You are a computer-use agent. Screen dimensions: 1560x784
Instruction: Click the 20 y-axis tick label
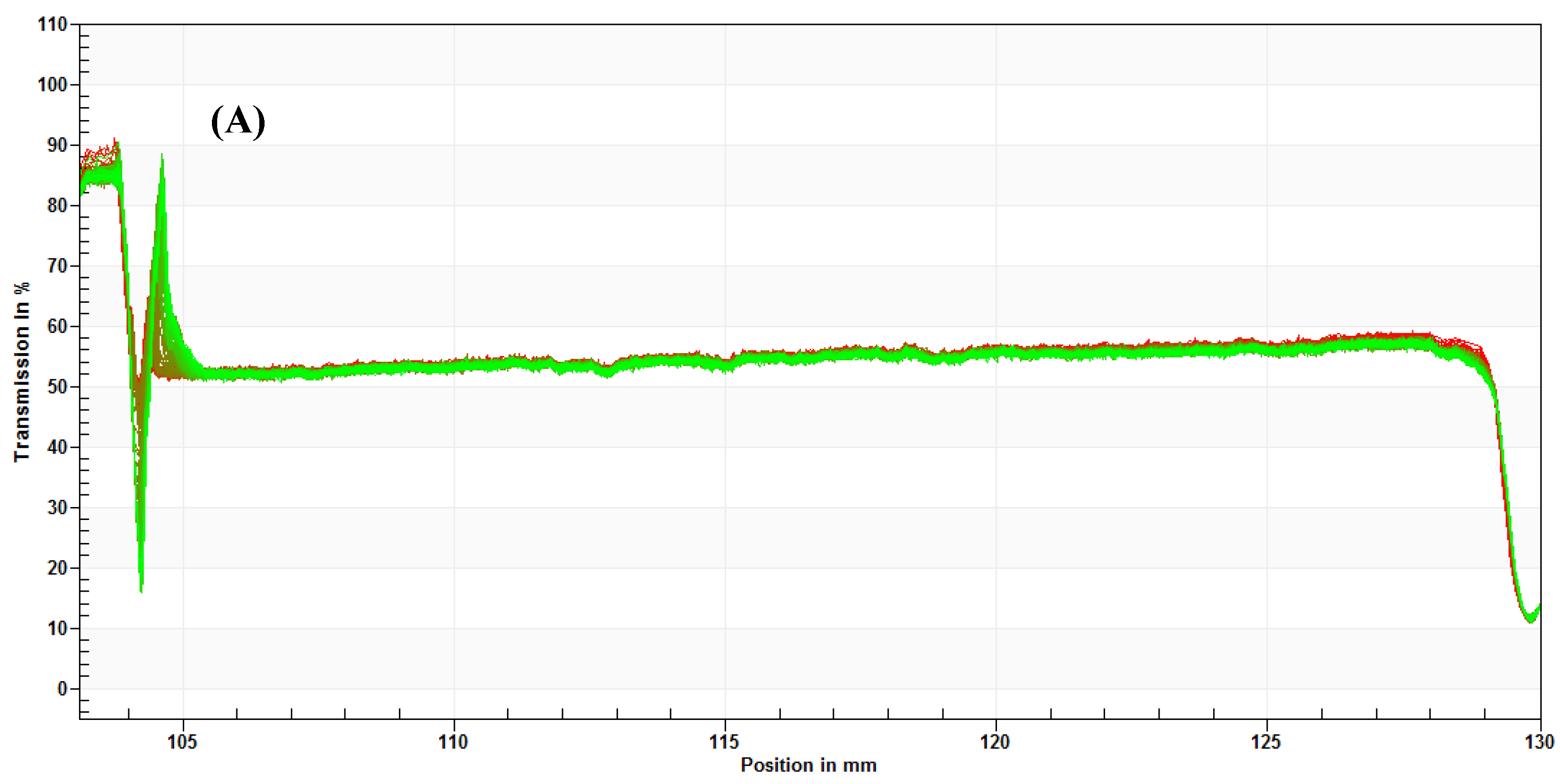pos(56,568)
